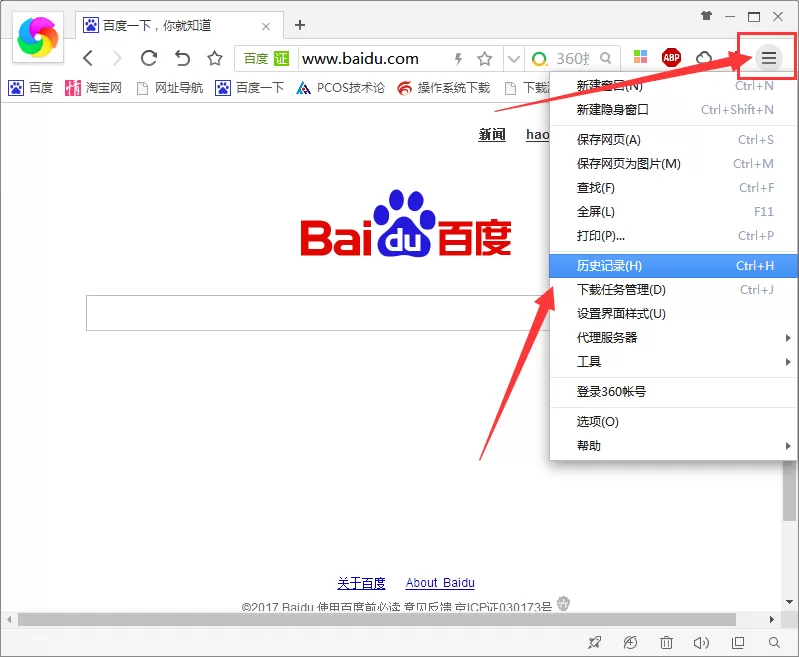Screen dimensions: 799x657
Task: Open the ABP Adblock Plus extension
Action: tap(671, 57)
